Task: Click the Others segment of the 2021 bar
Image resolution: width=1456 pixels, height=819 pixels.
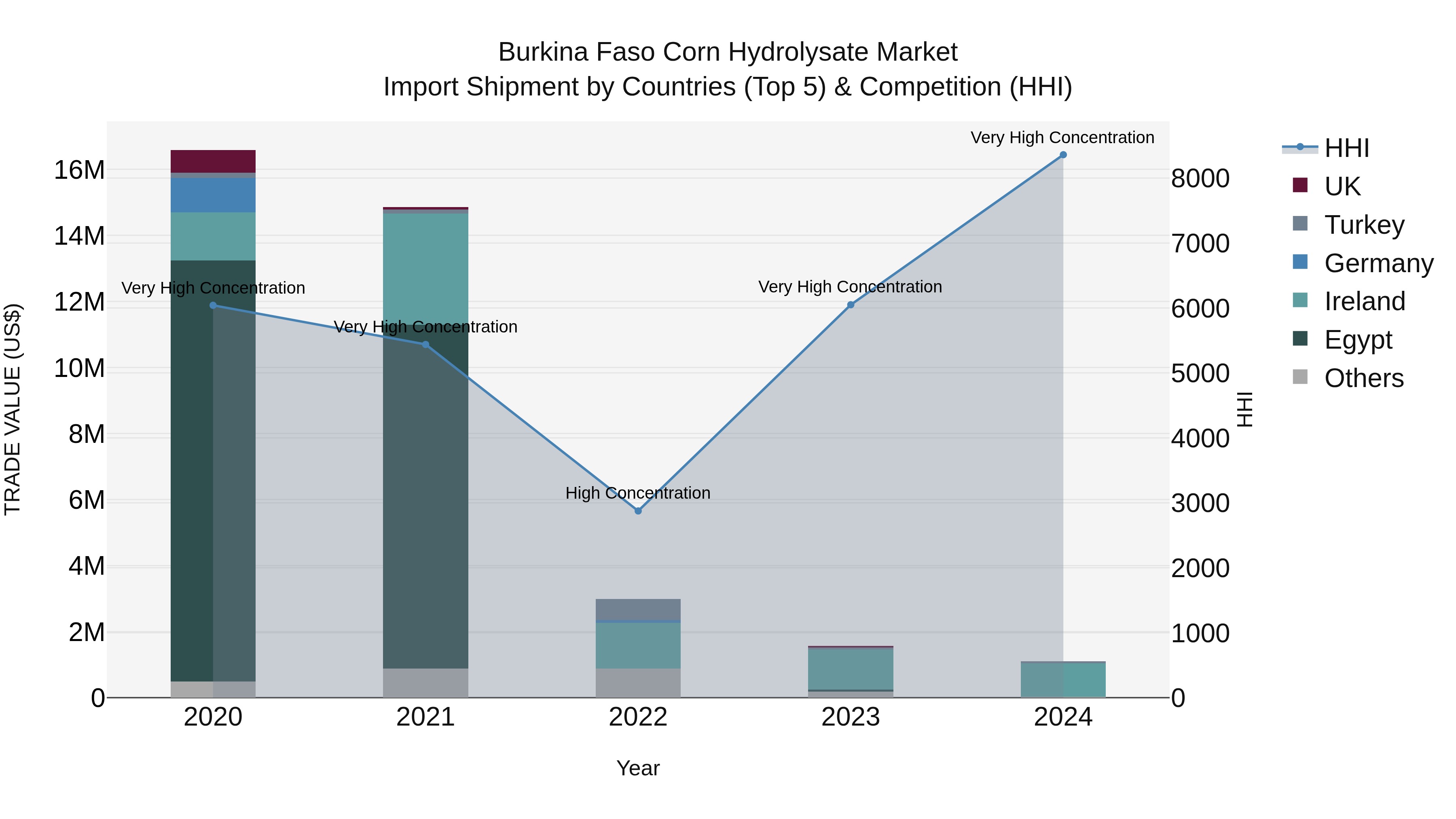Action: click(425, 683)
